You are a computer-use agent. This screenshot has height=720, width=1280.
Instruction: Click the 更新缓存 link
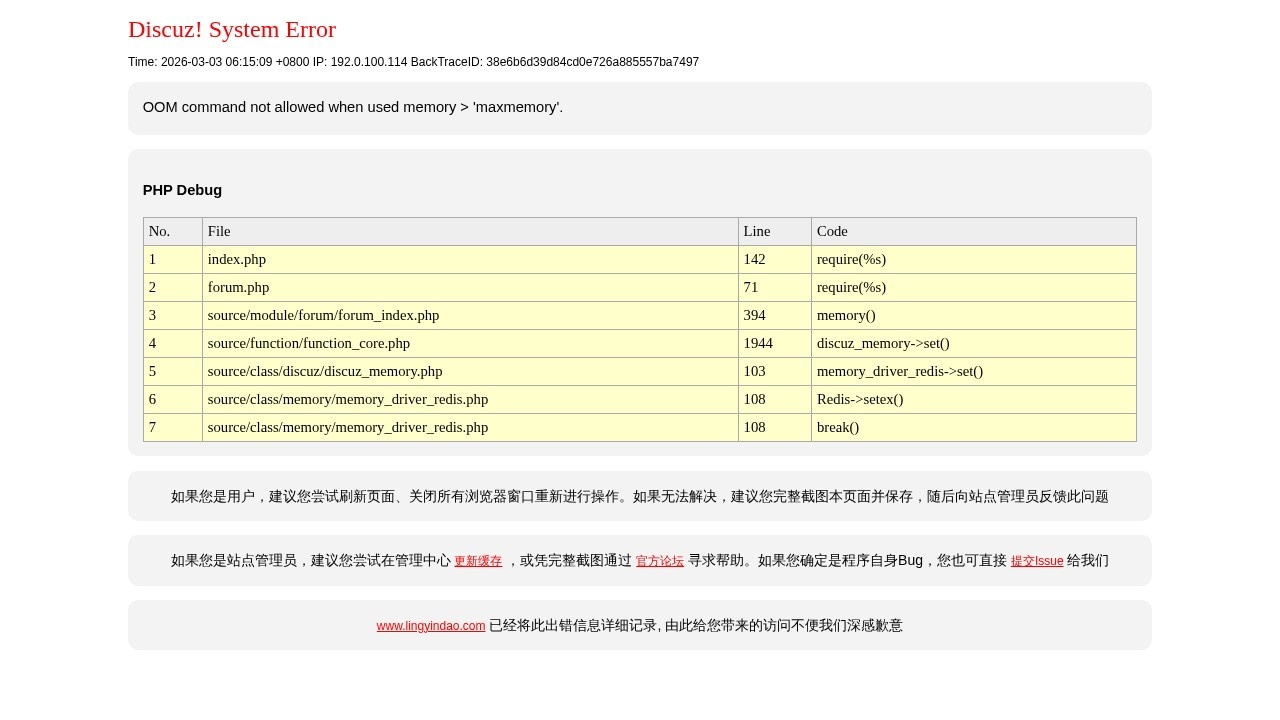[478, 561]
